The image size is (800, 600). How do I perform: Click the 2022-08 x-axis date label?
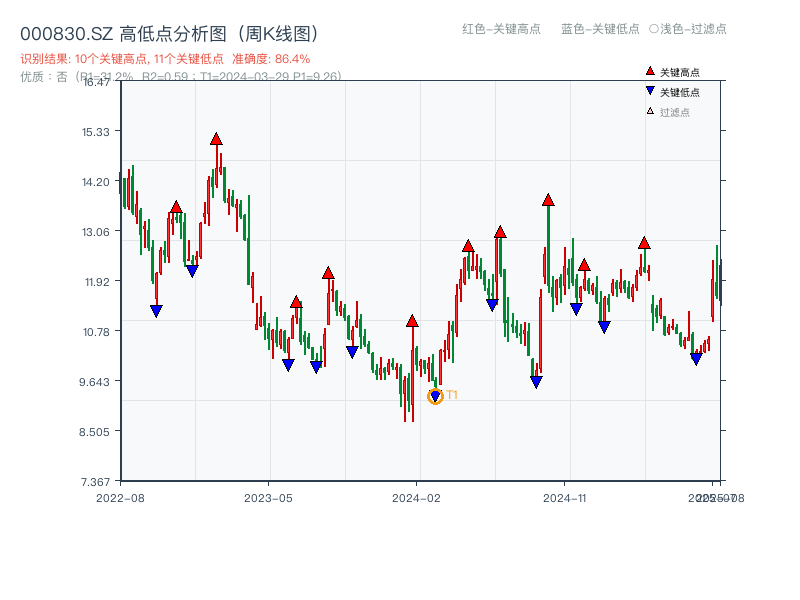[x=120, y=498]
